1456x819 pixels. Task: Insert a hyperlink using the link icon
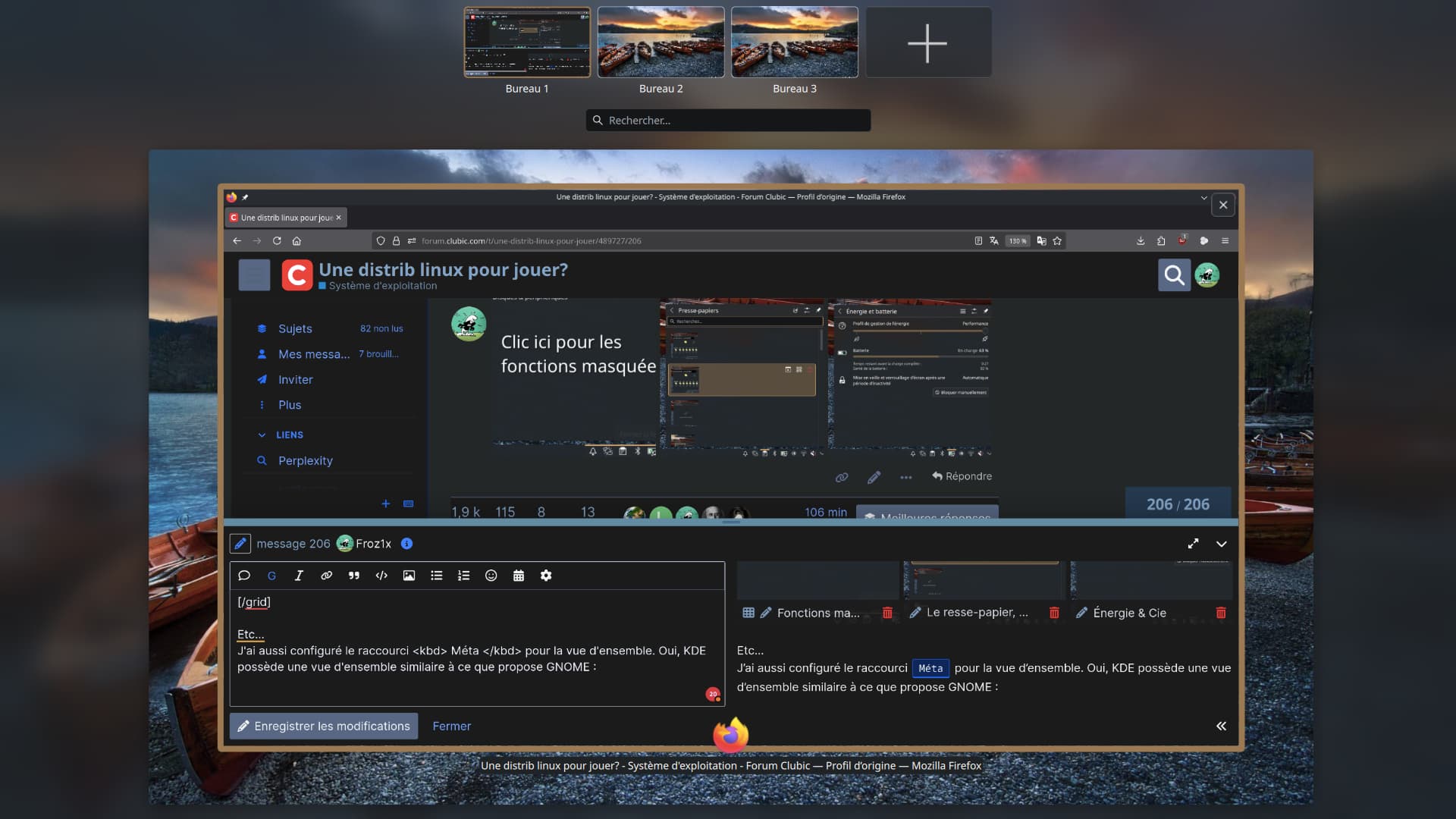tap(326, 576)
